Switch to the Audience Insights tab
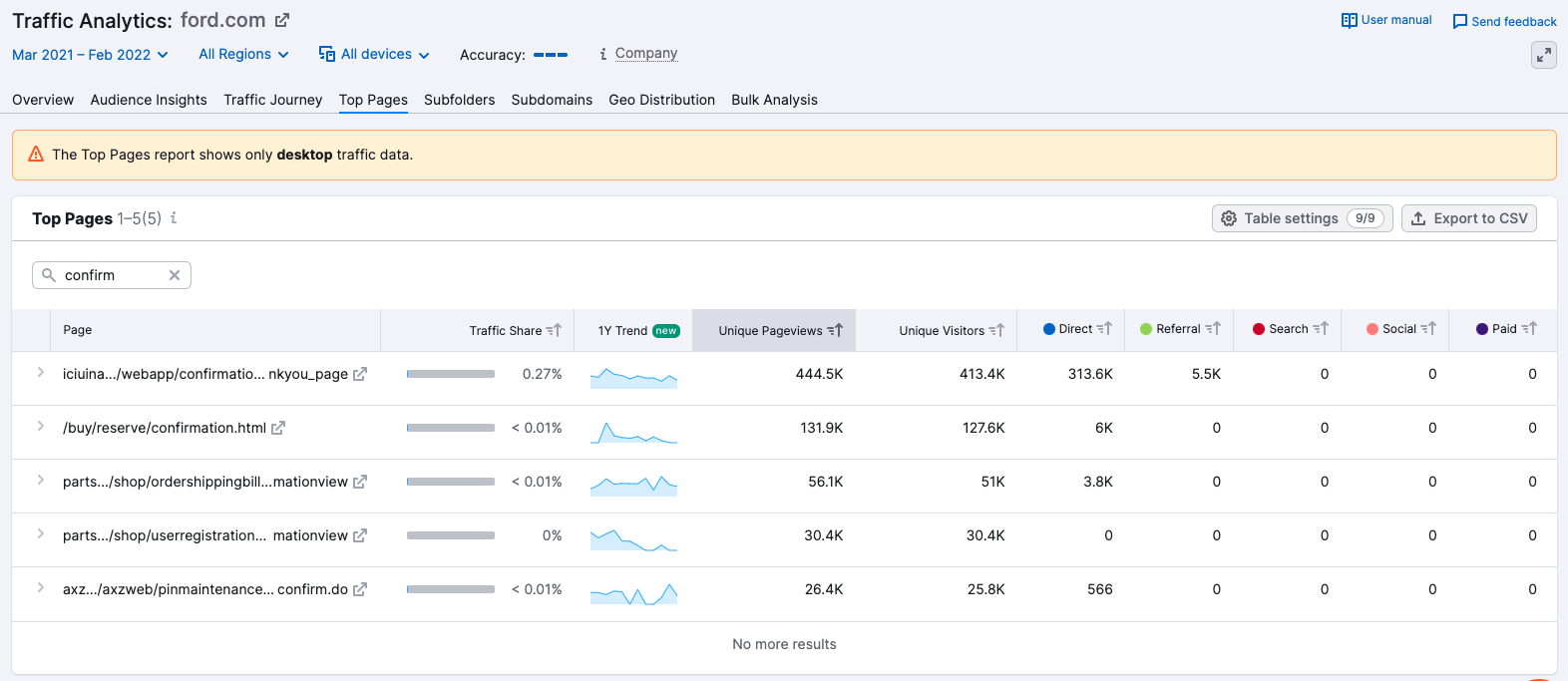 coord(149,100)
